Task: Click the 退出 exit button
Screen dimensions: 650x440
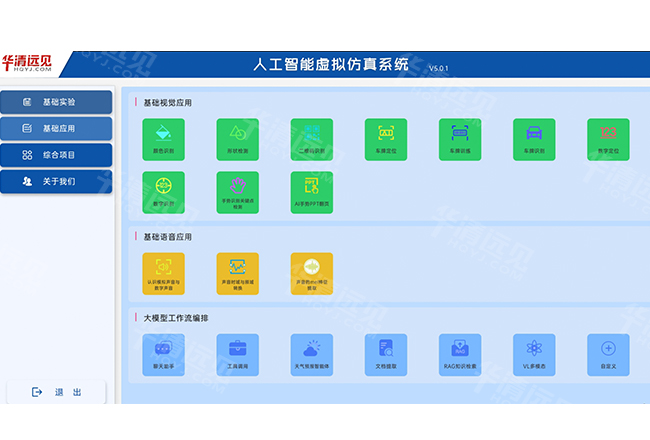Action: 56,392
